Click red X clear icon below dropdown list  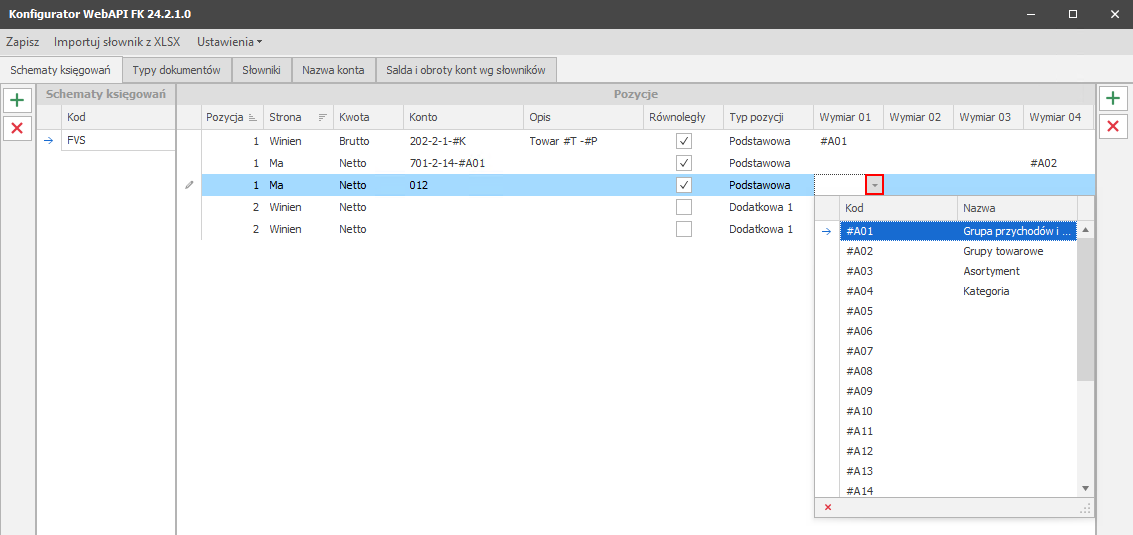click(x=827, y=508)
